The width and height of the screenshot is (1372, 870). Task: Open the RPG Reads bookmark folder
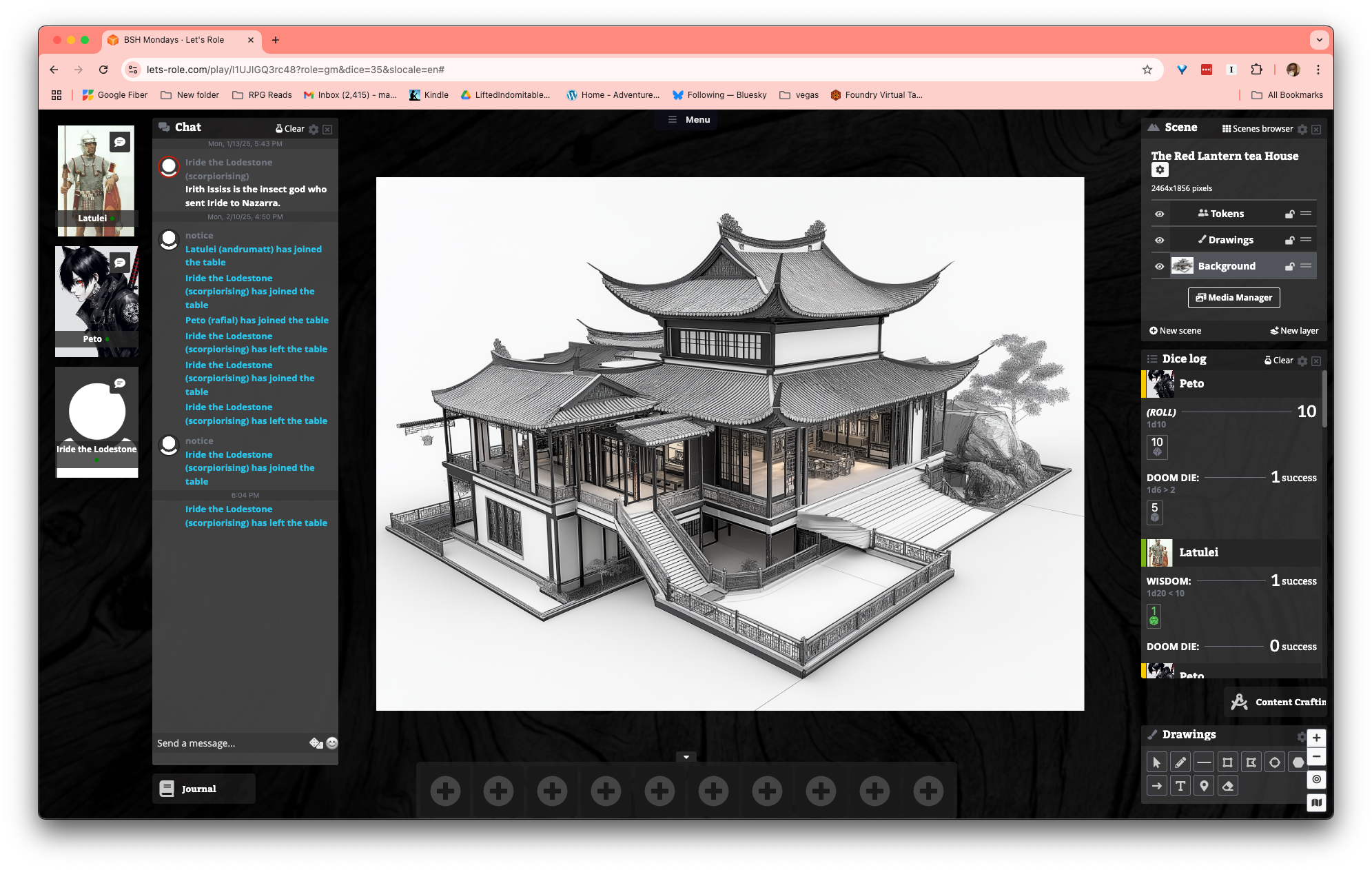[x=262, y=95]
